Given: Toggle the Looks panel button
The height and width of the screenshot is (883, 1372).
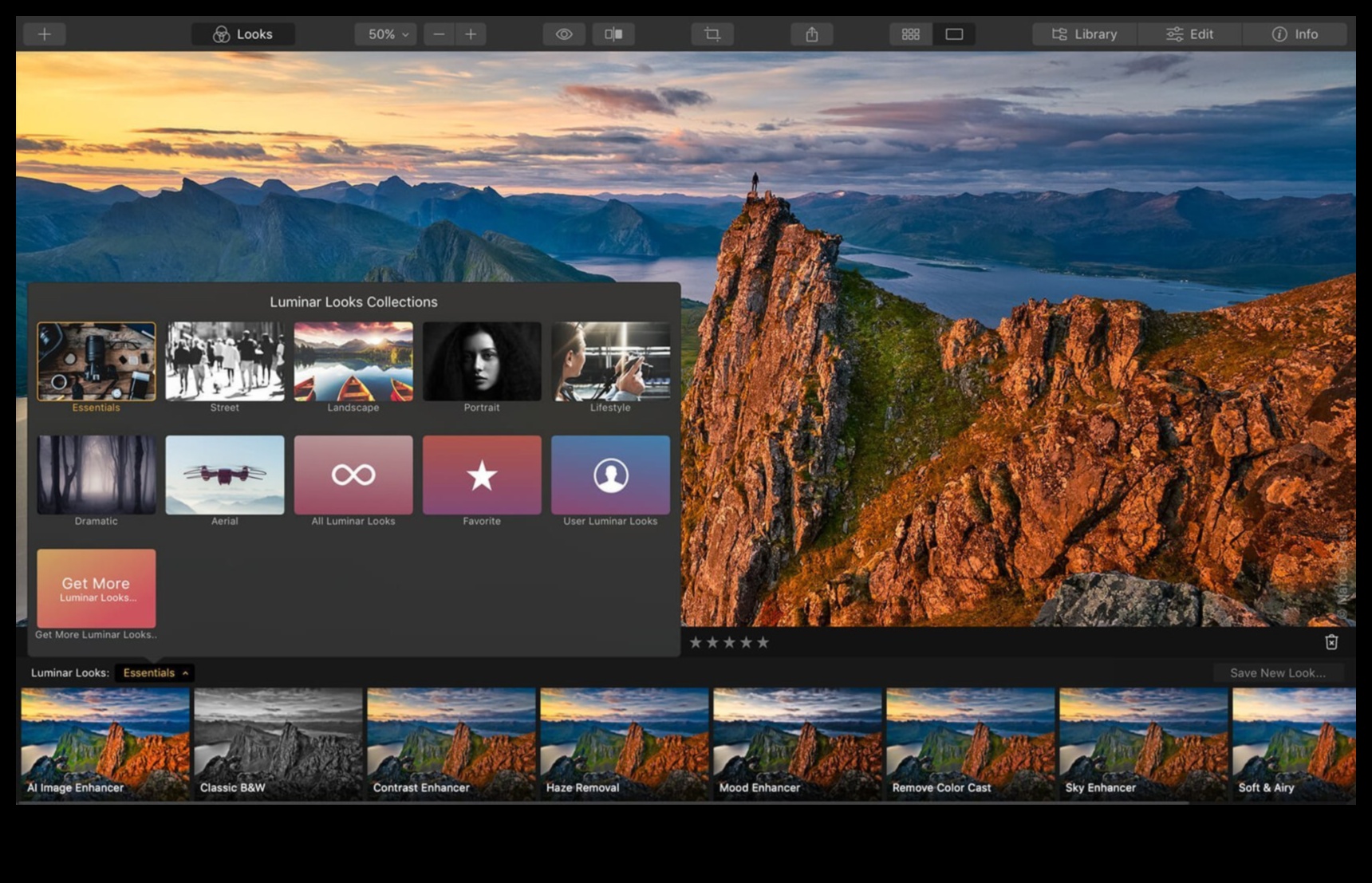Looking at the screenshot, I should pos(243,34).
